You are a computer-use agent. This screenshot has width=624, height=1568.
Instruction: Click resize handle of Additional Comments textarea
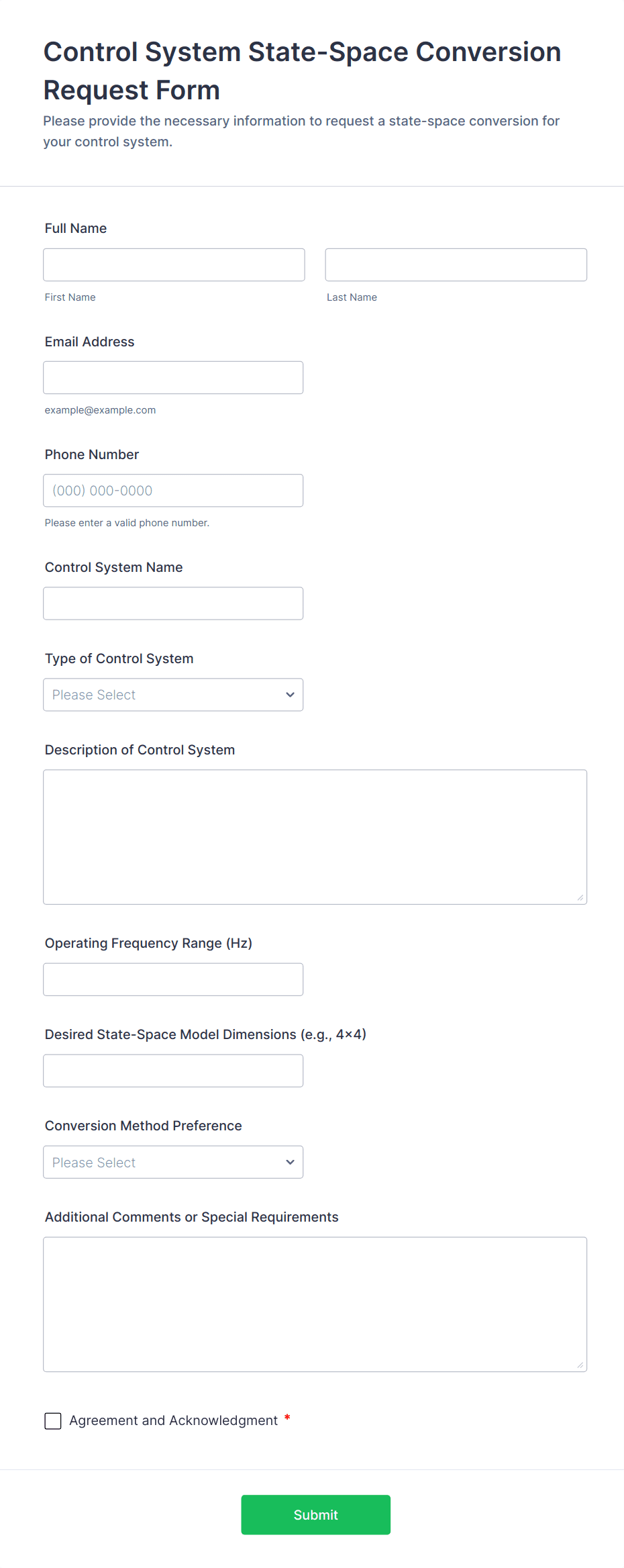pos(580,1365)
